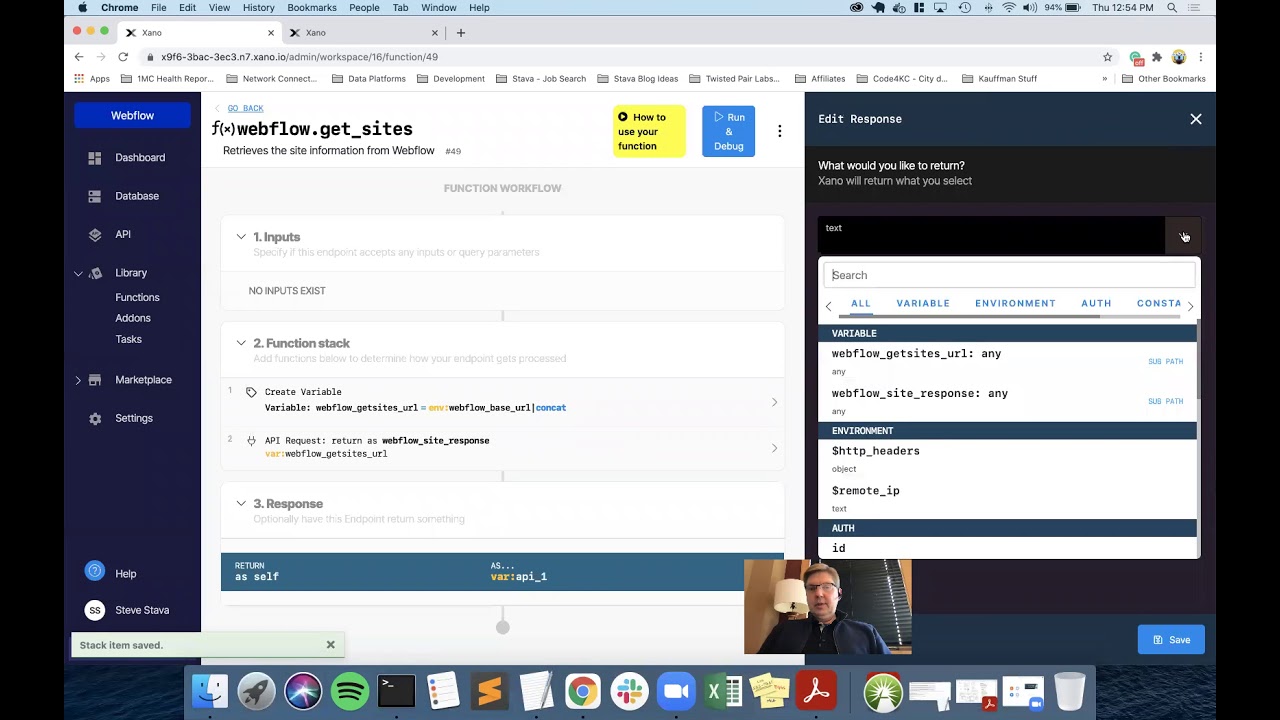Slide filter tabs left with arrow
The height and width of the screenshot is (720, 1280).
tap(828, 306)
